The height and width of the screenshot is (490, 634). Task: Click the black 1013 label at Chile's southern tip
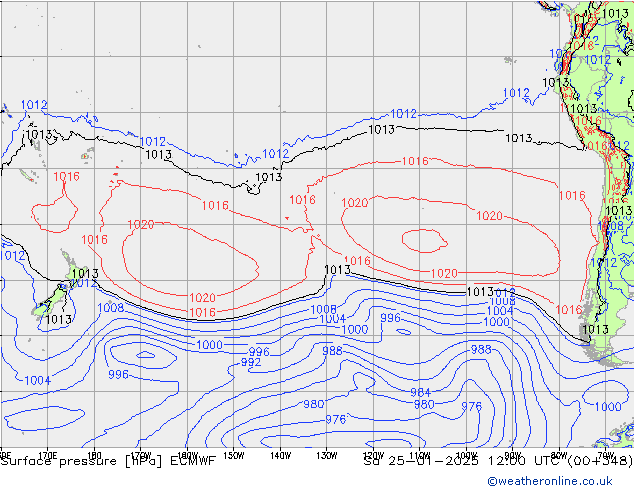pos(596,329)
